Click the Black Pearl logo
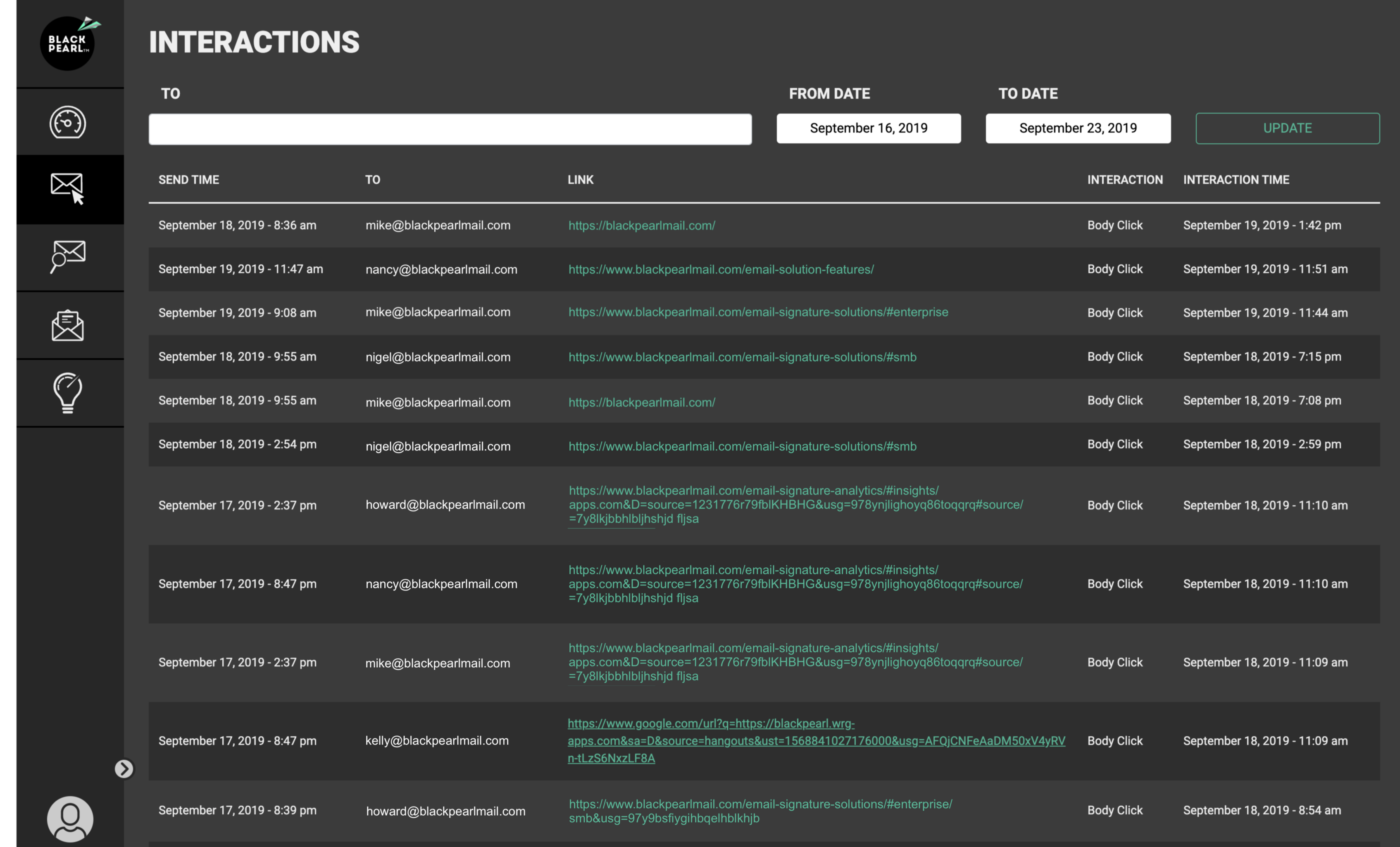 click(x=68, y=43)
